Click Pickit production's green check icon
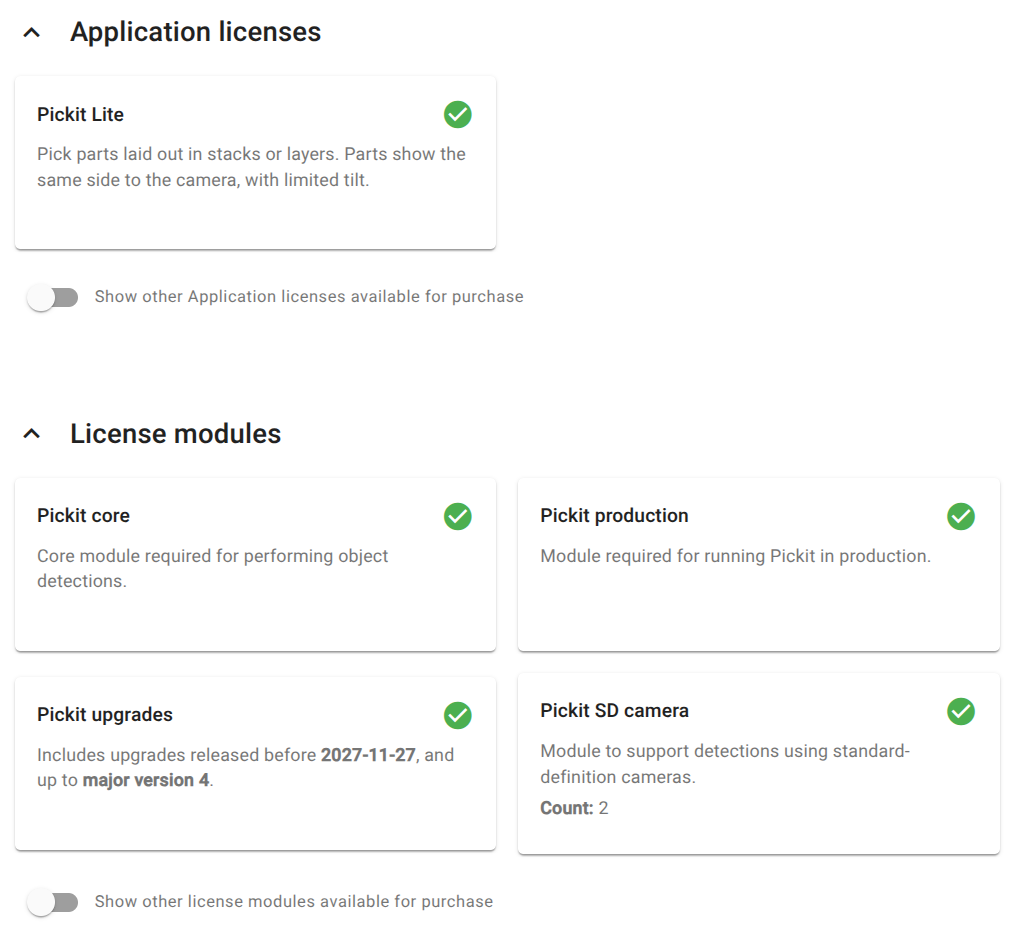Image resolution: width=1015 pixels, height=934 pixels. [960, 516]
